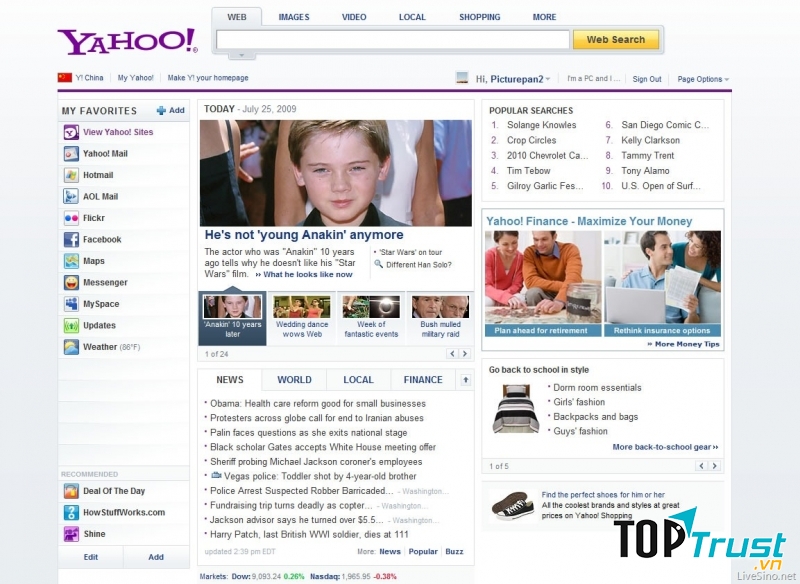Image resolution: width=800 pixels, height=584 pixels.
Task: Open the Hotmail icon in My Favorites
Action: click(x=71, y=175)
